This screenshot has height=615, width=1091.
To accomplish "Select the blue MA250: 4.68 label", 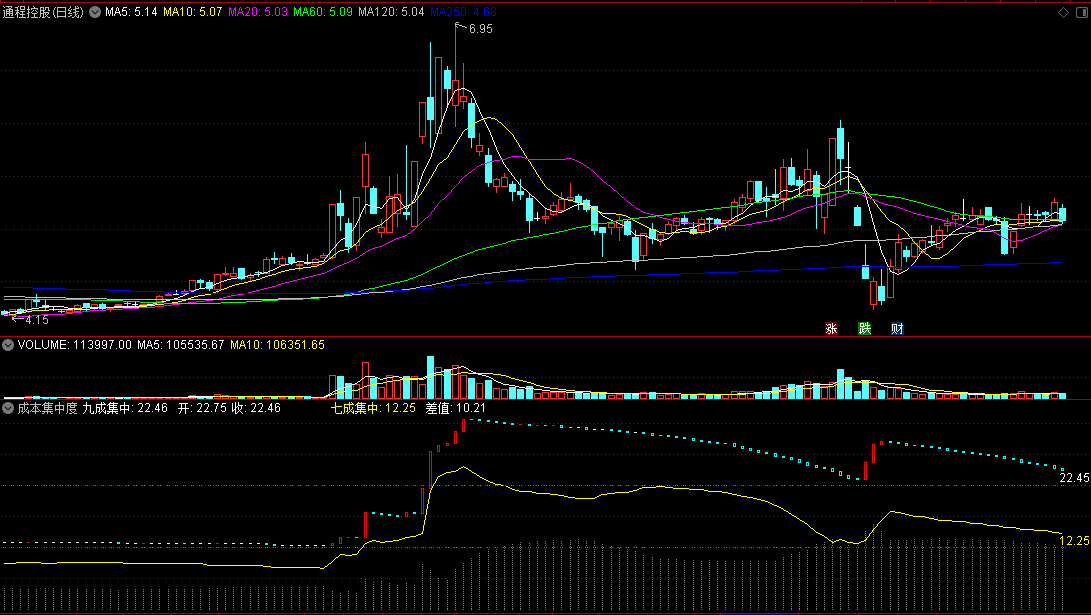I will point(463,12).
